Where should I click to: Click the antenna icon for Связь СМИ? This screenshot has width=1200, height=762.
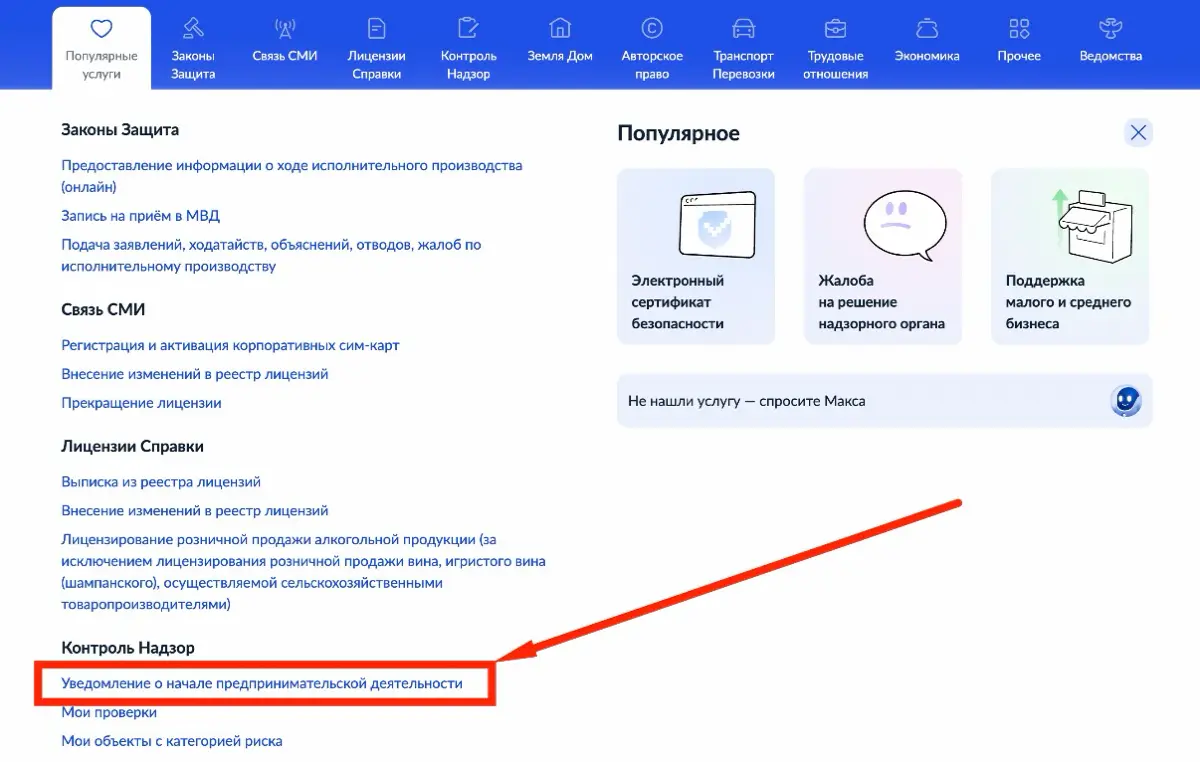click(x=284, y=28)
